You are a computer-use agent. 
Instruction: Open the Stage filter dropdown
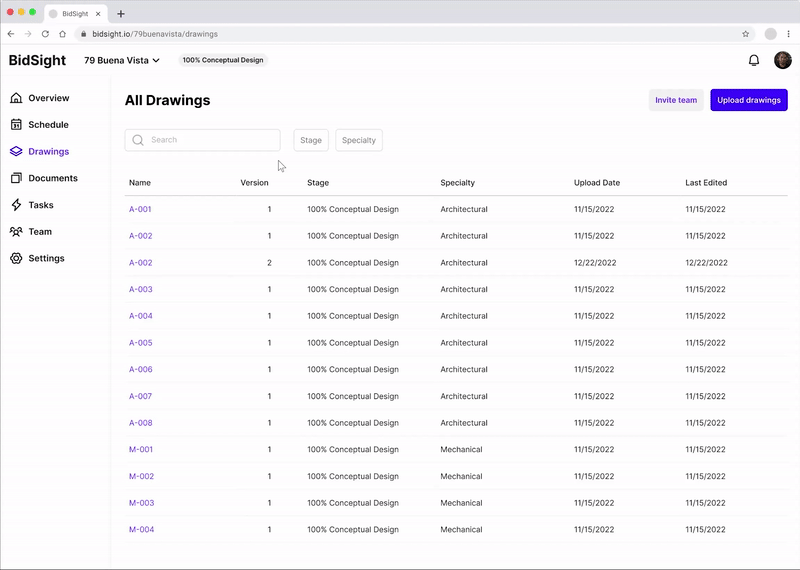click(x=311, y=140)
